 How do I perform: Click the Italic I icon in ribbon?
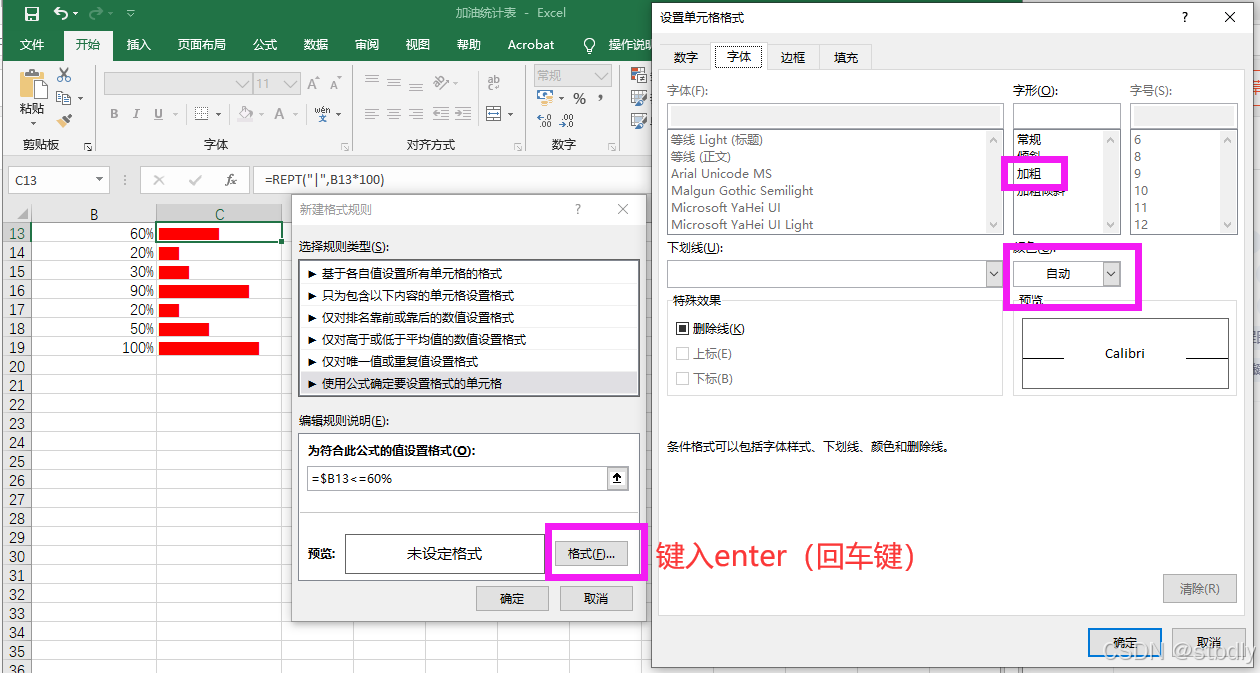pyautogui.click(x=136, y=114)
